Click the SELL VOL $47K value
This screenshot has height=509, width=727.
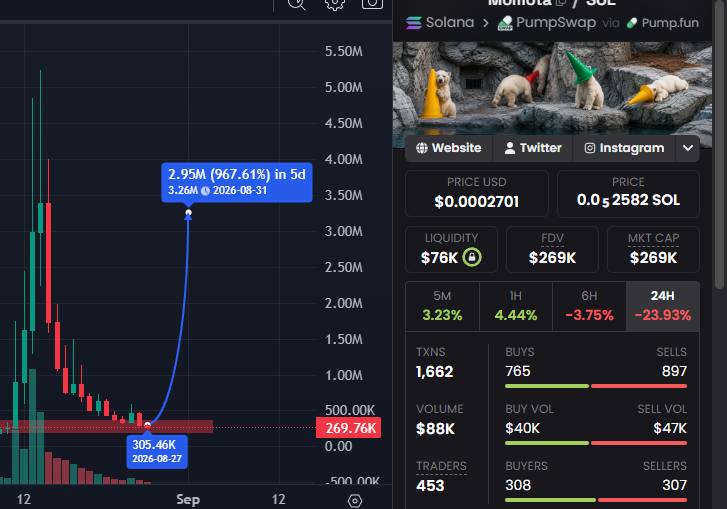[670, 428]
